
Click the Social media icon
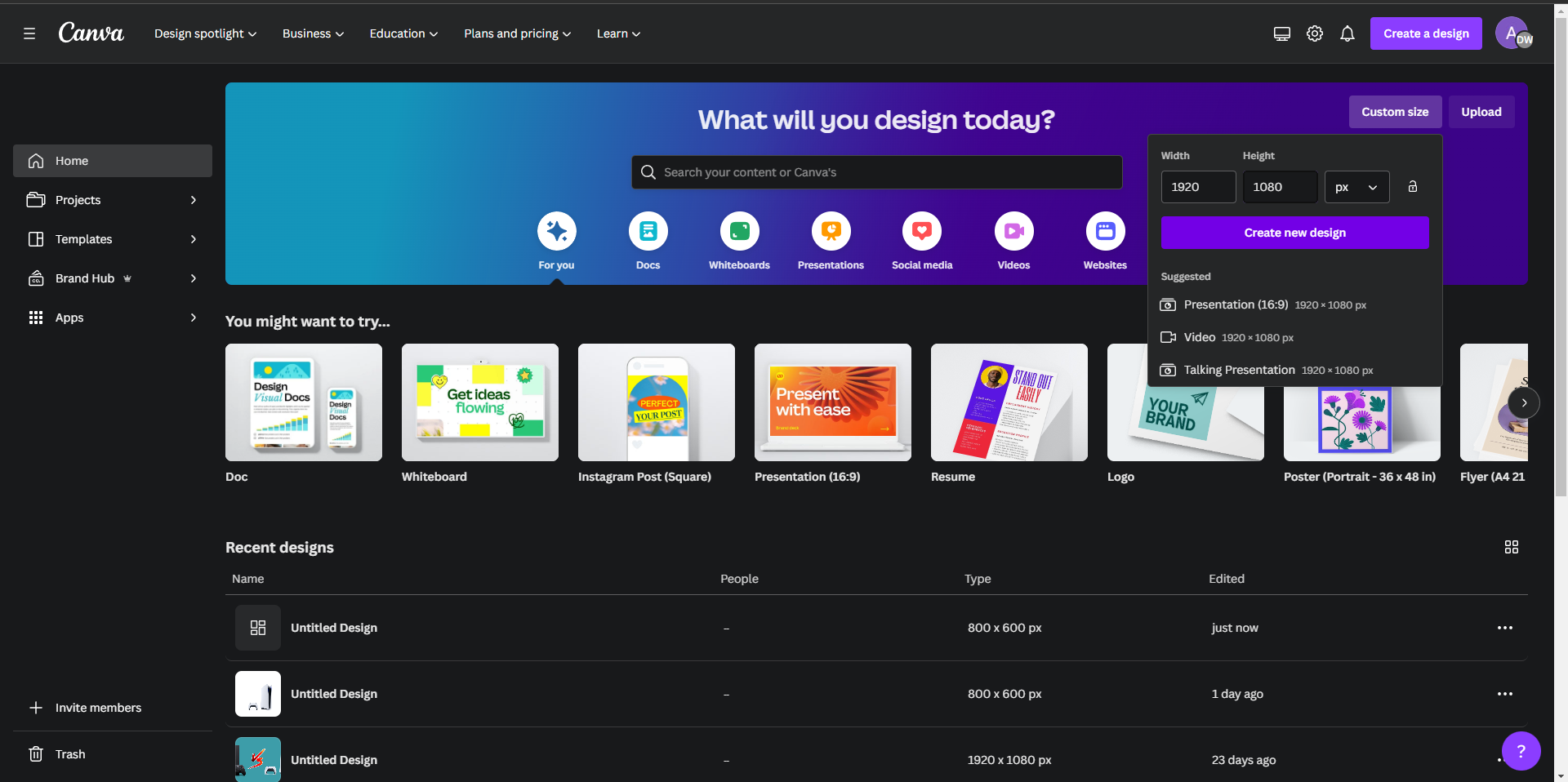tap(922, 231)
